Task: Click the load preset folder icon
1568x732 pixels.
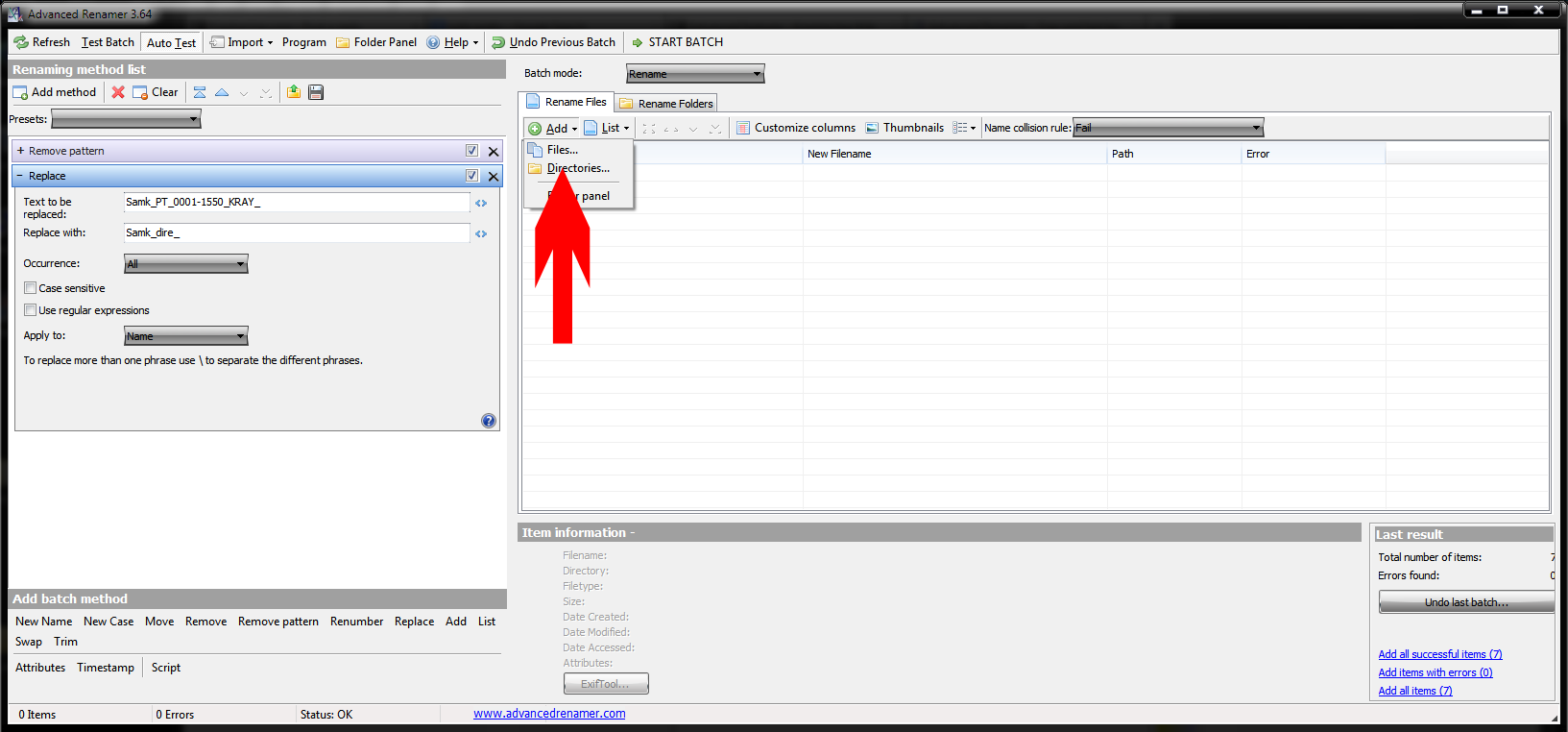Action: click(x=294, y=92)
